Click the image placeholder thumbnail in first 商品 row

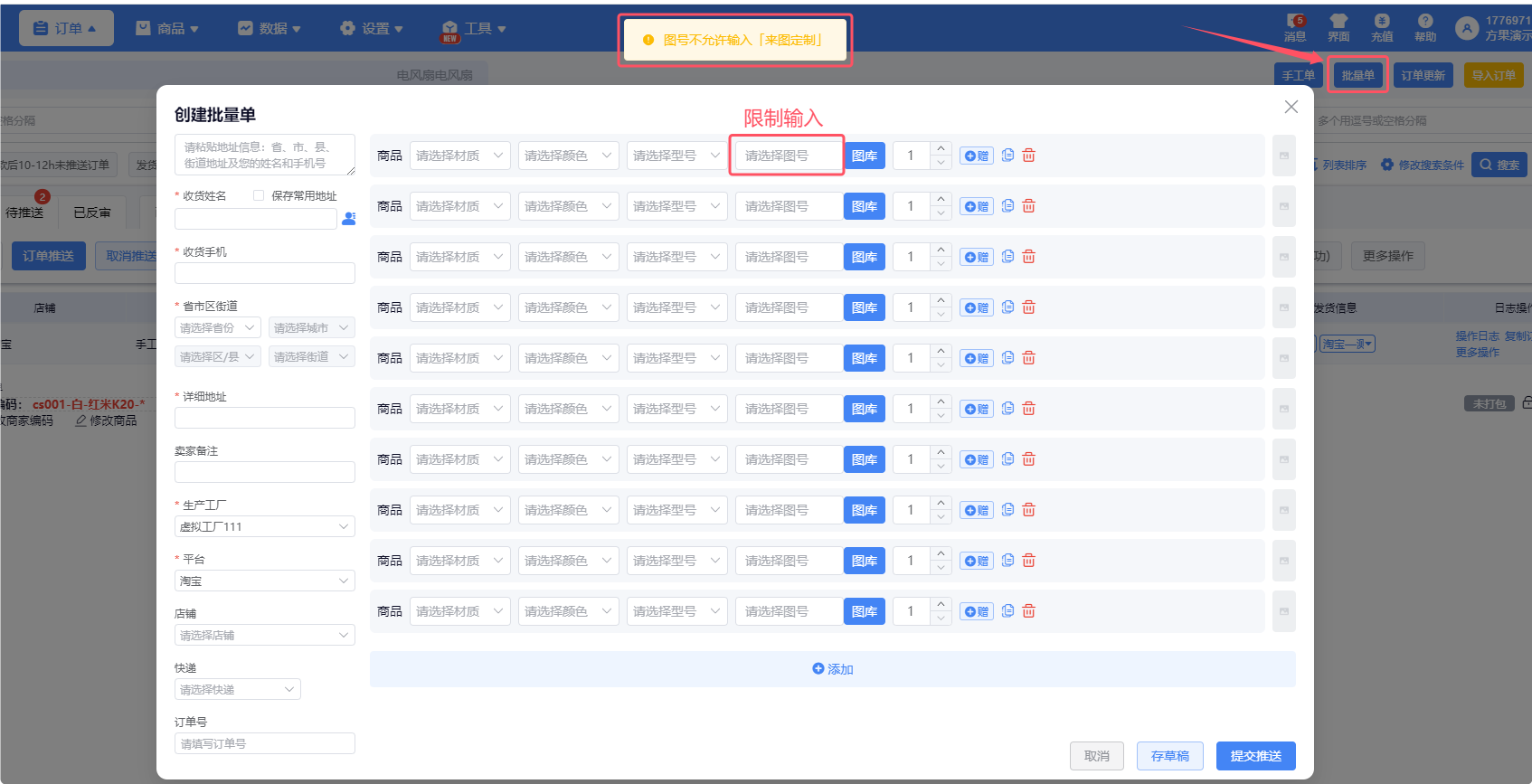pos(1283,156)
